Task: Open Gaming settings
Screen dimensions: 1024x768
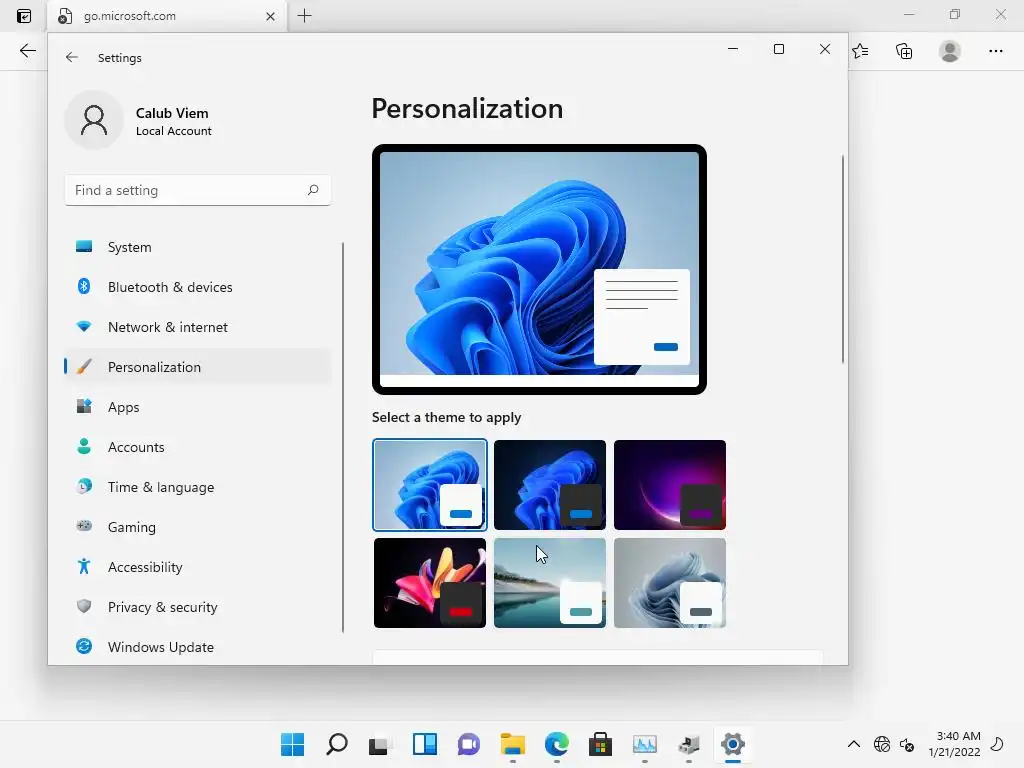Action: [x=197, y=526]
